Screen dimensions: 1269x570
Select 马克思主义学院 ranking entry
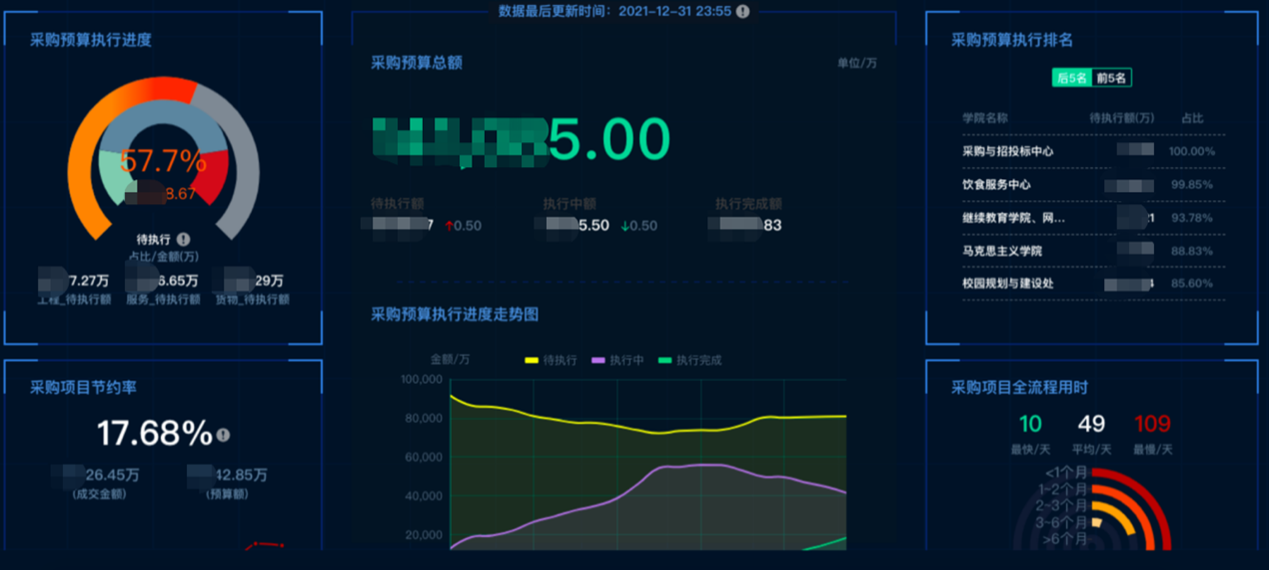coord(1002,251)
